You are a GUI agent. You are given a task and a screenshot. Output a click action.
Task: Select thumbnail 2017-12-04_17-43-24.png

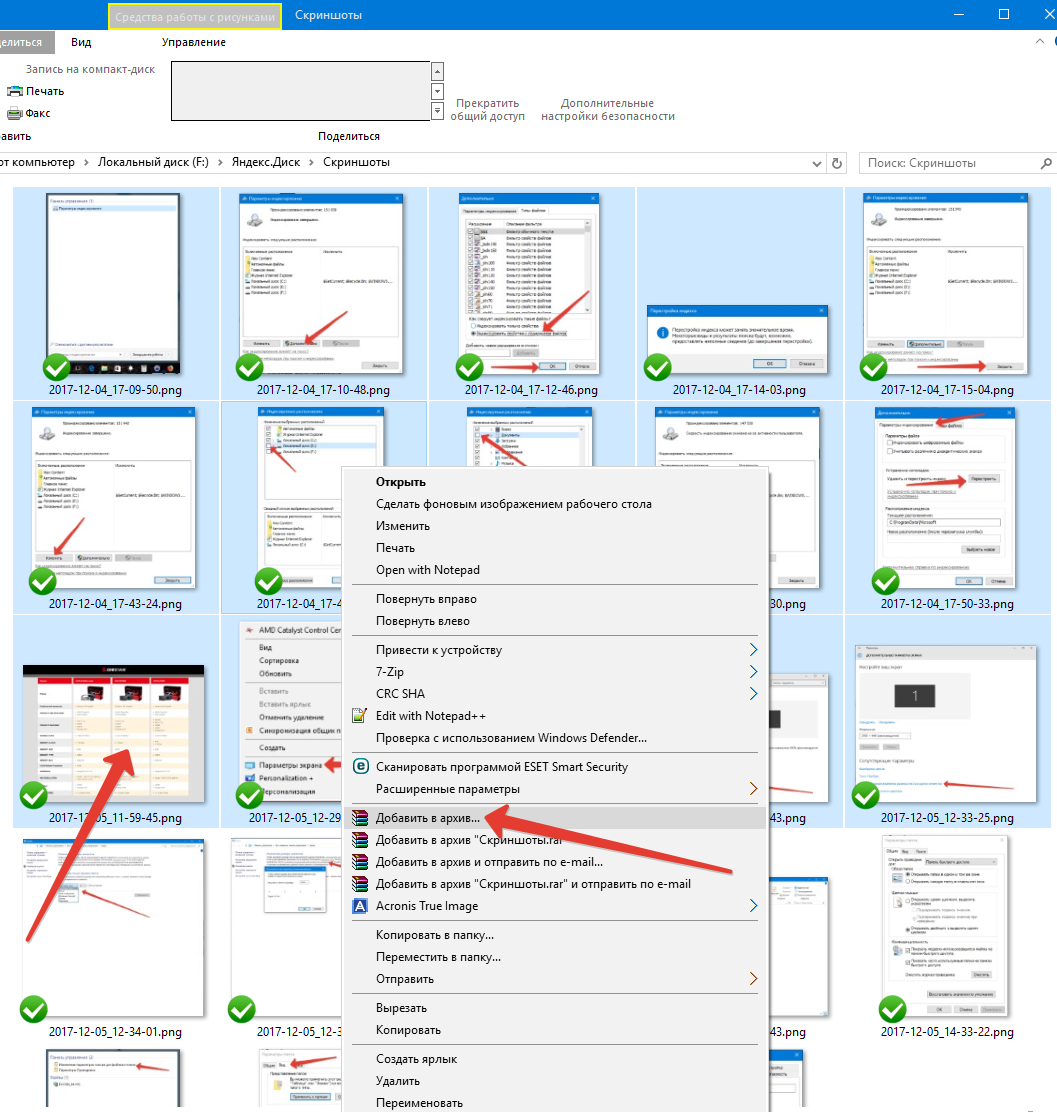[x=114, y=498]
